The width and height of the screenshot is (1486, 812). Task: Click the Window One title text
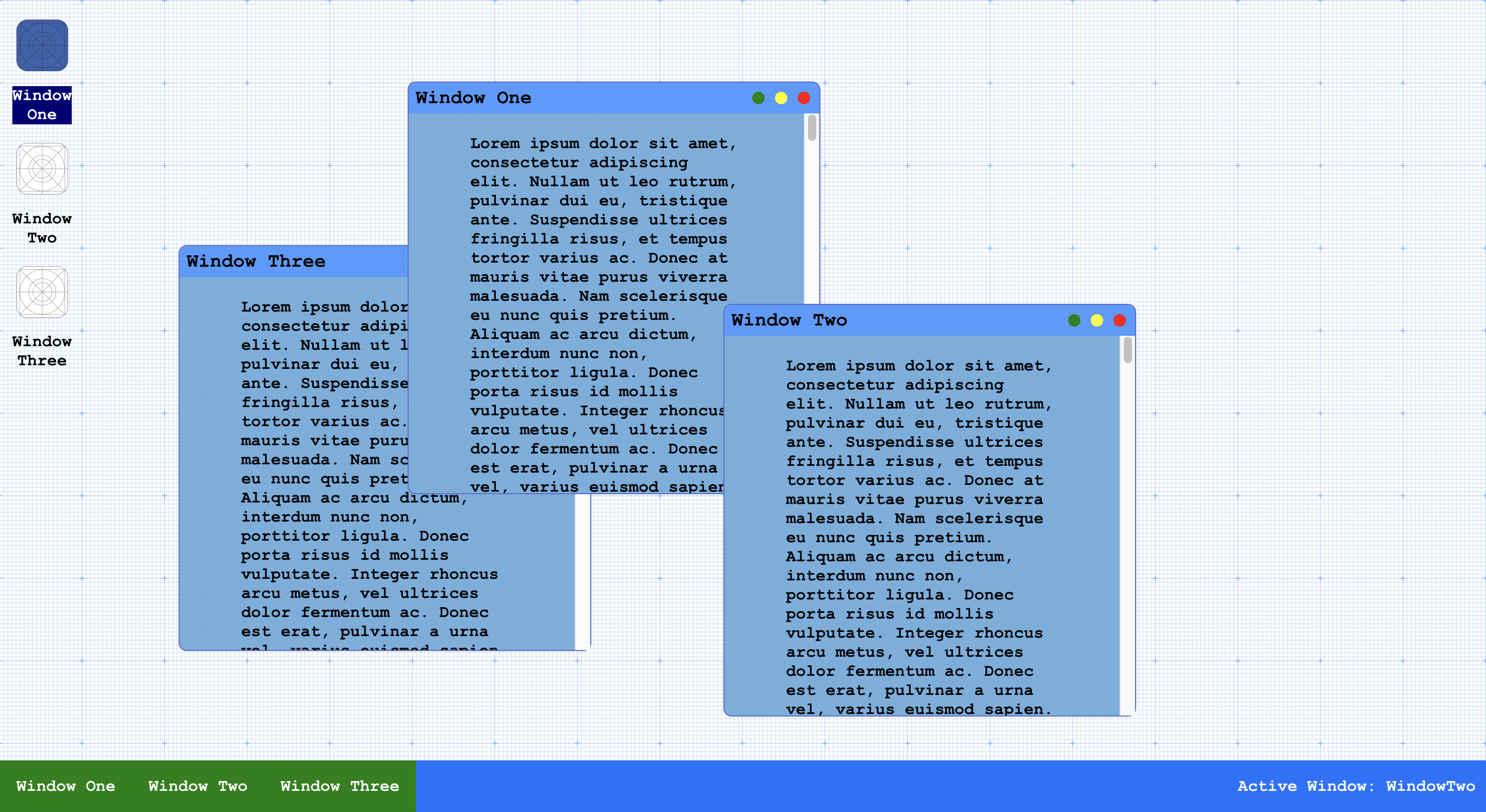[x=473, y=98]
